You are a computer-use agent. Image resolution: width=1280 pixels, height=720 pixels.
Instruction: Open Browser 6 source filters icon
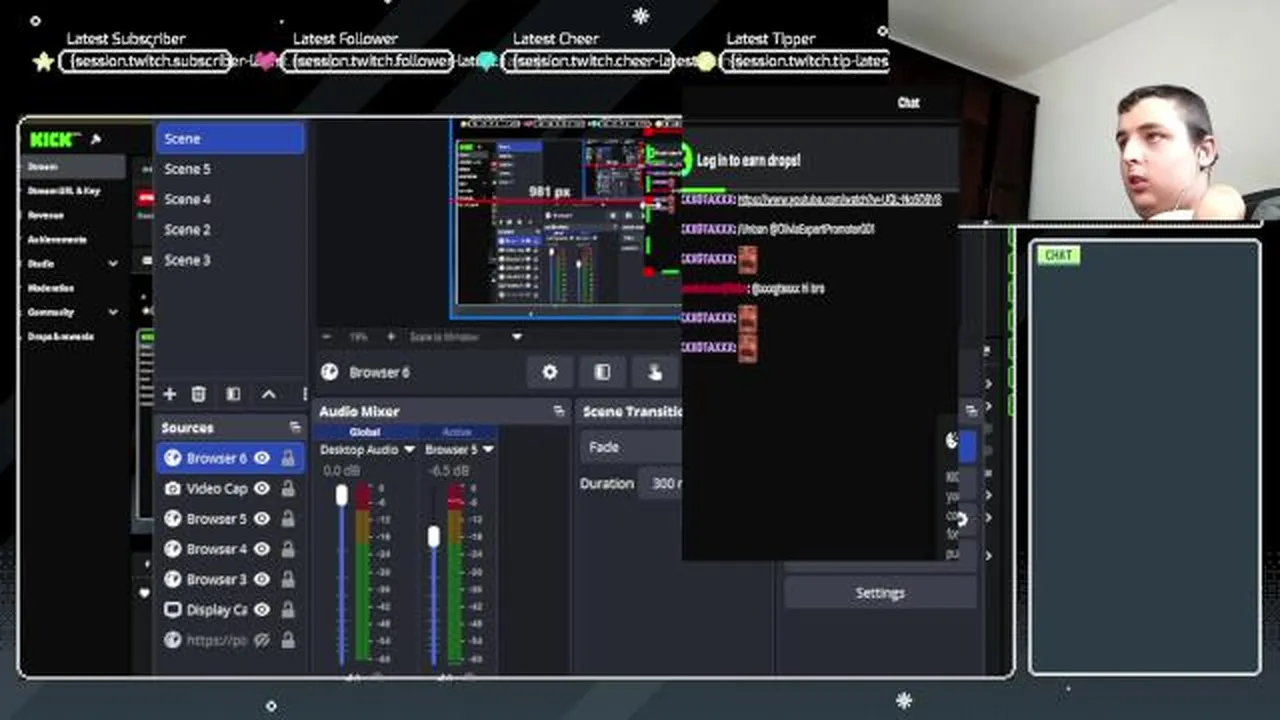[x=602, y=372]
